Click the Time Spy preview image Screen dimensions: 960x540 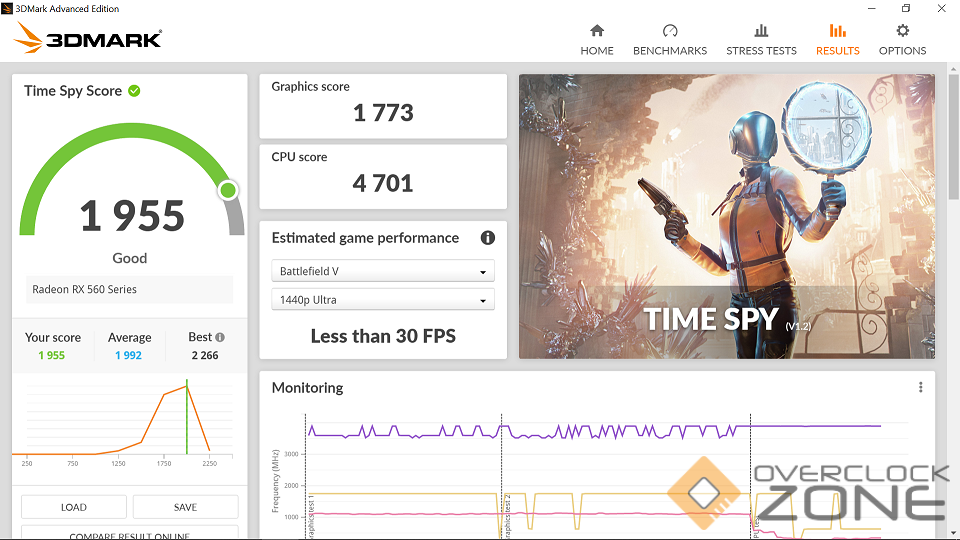[727, 216]
